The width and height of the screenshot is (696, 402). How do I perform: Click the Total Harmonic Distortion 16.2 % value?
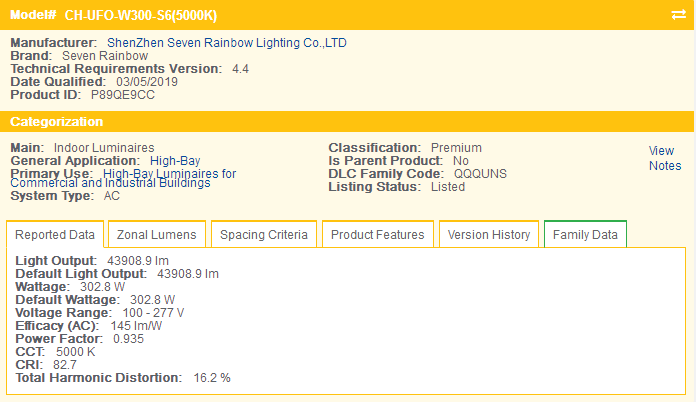[x=211, y=378]
